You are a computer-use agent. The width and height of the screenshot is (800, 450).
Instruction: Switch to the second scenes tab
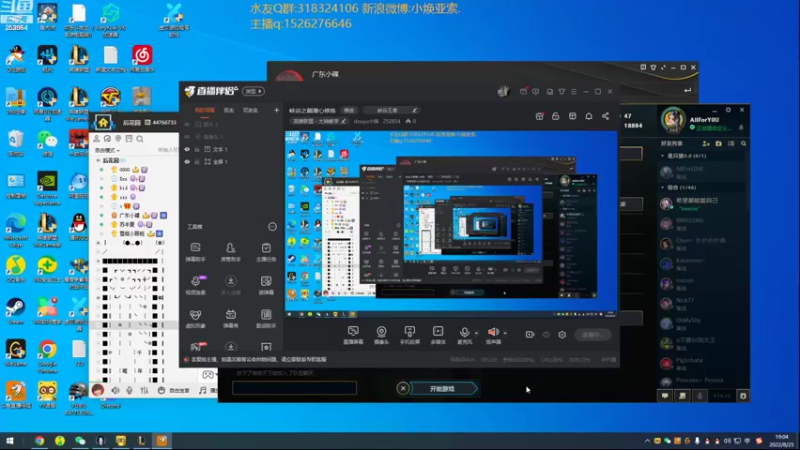229,110
